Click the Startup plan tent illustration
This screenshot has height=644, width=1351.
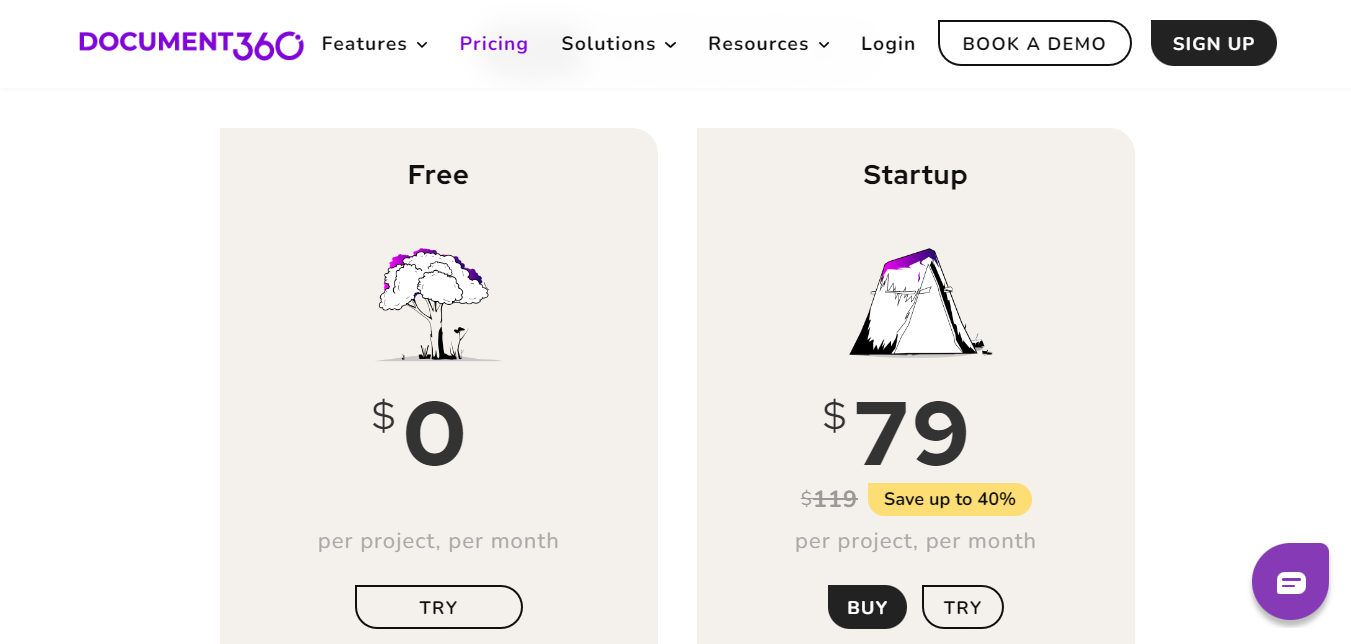918,302
